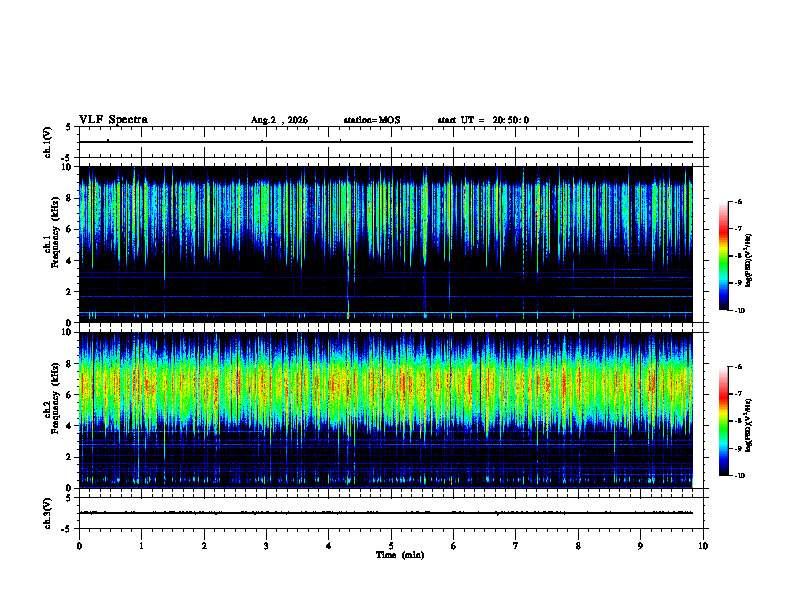The width and height of the screenshot is (792, 612).
Task: Click the "VLF Spectra" plot title
Action: point(113,120)
